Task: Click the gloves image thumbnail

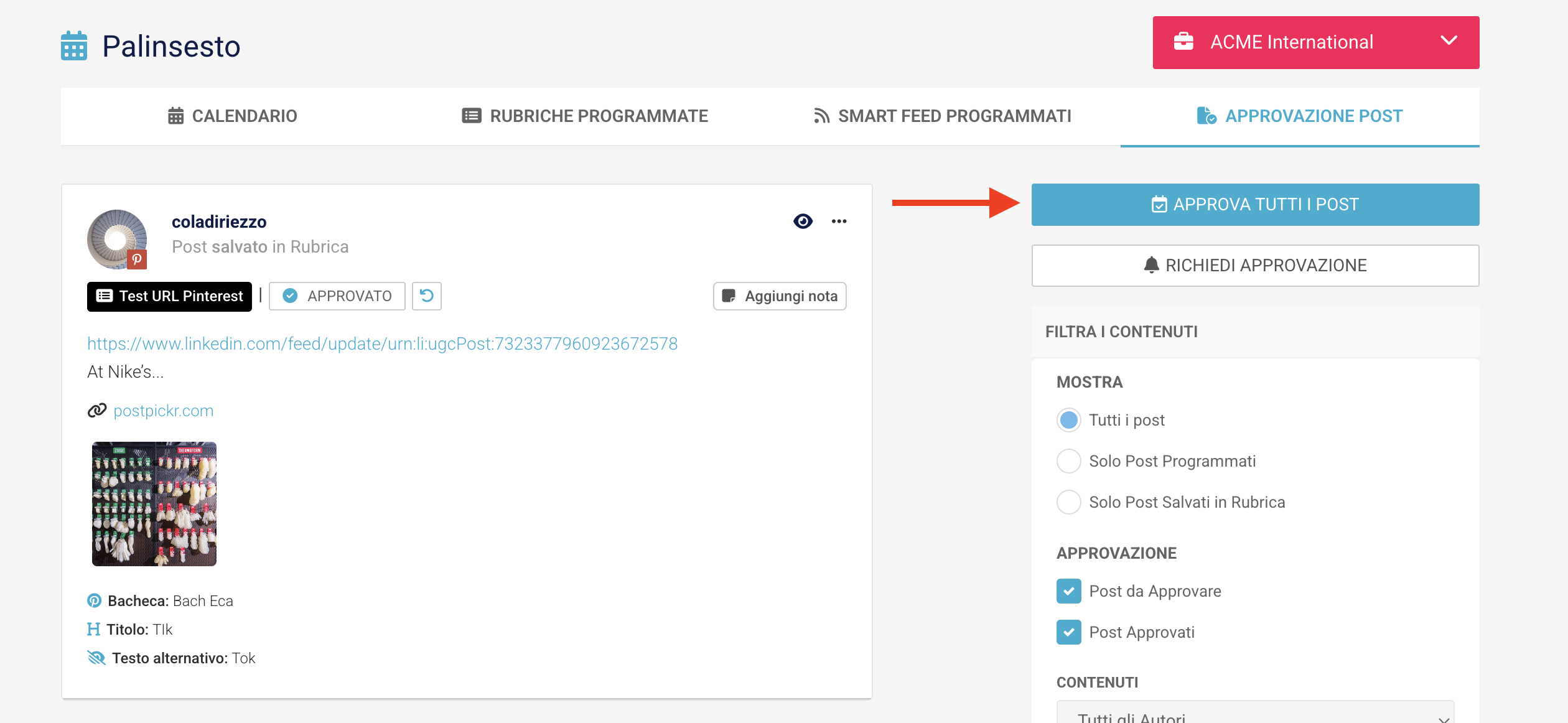Action: click(x=154, y=503)
